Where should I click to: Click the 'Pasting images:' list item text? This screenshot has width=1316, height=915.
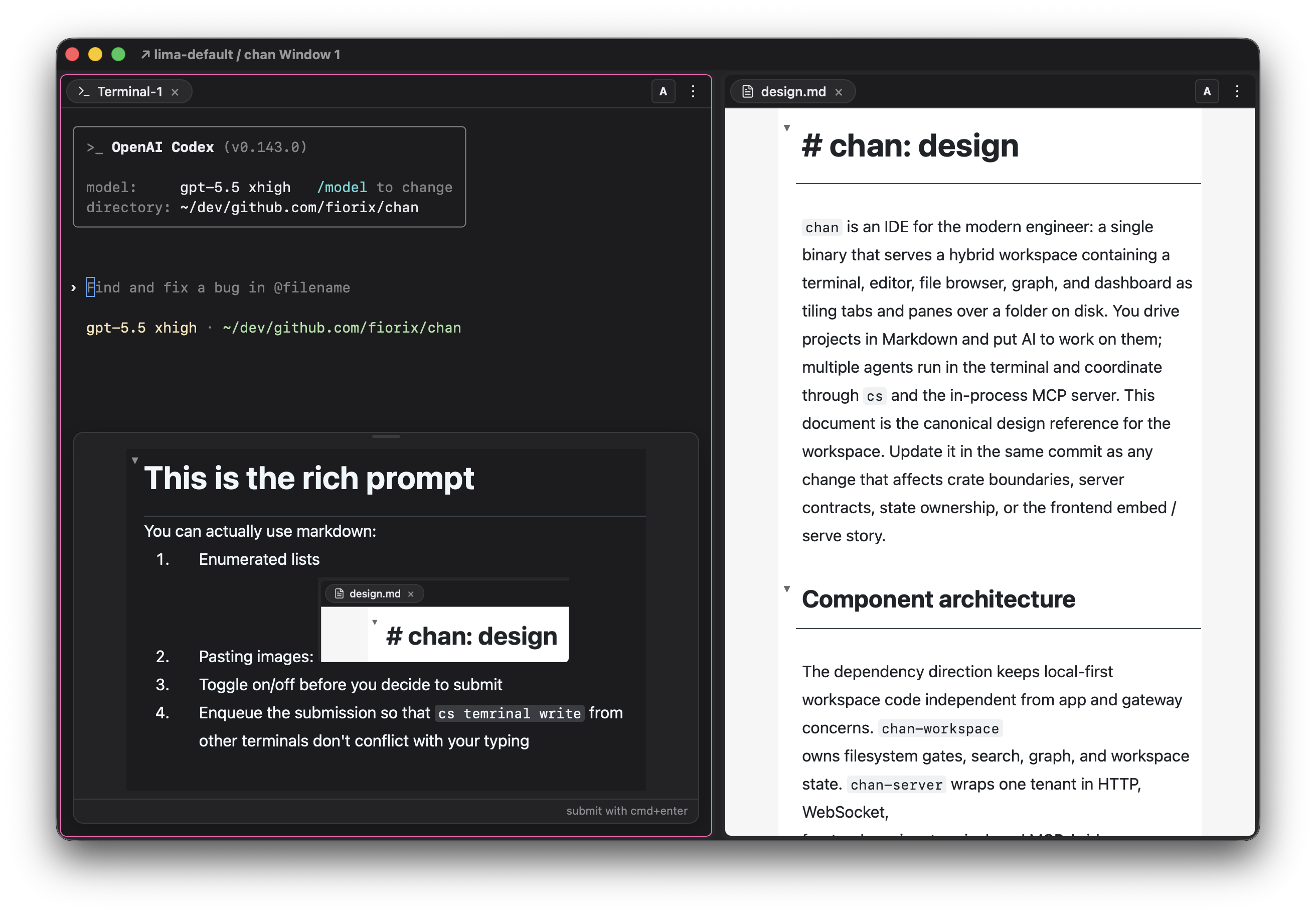pyautogui.click(x=256, y=657)
